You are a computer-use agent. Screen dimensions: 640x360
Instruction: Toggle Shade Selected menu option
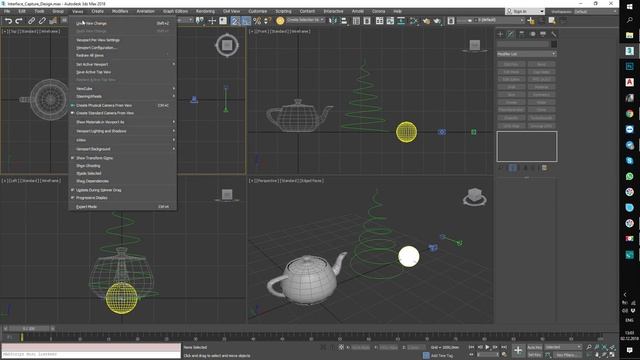[122, 173]
